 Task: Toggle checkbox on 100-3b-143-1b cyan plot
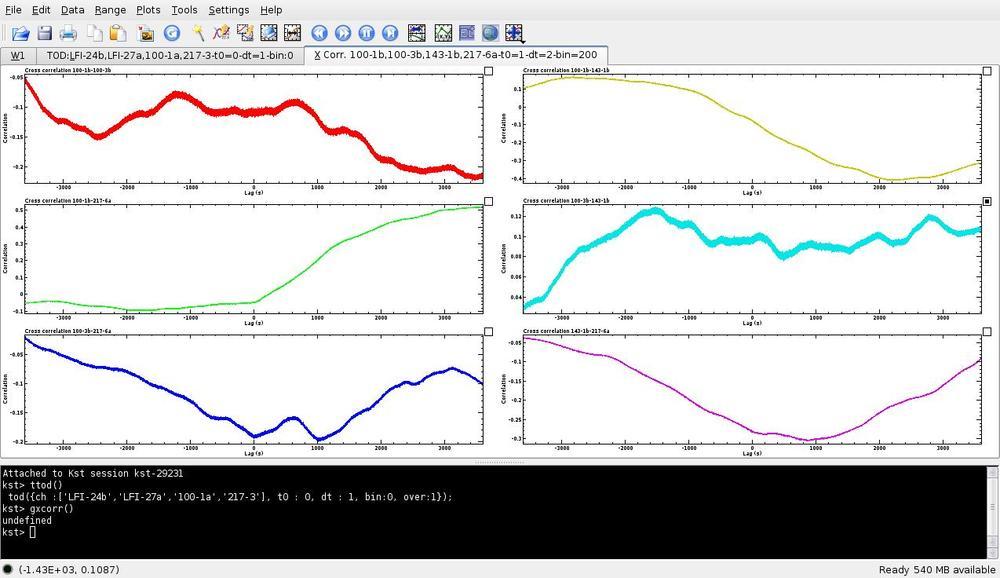click(987, 201)
